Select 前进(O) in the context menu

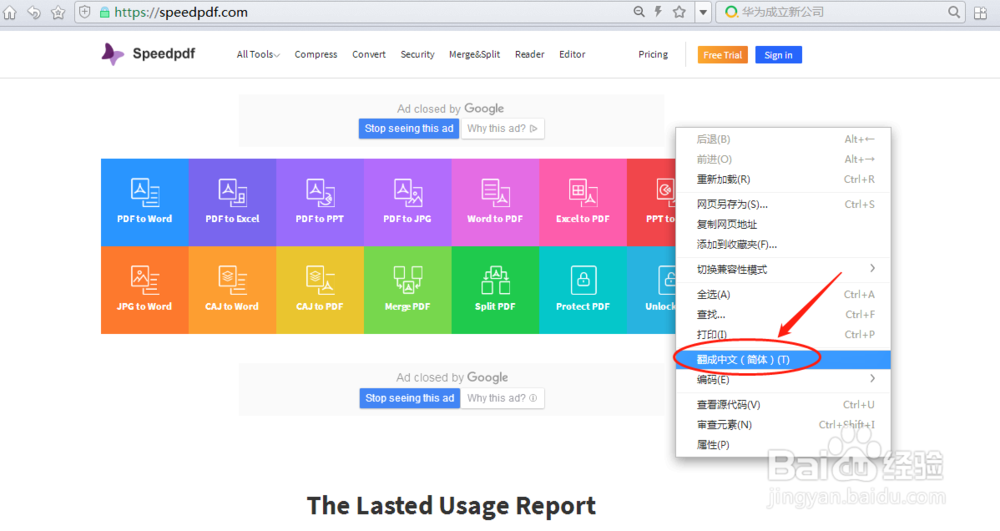point(783,159)
